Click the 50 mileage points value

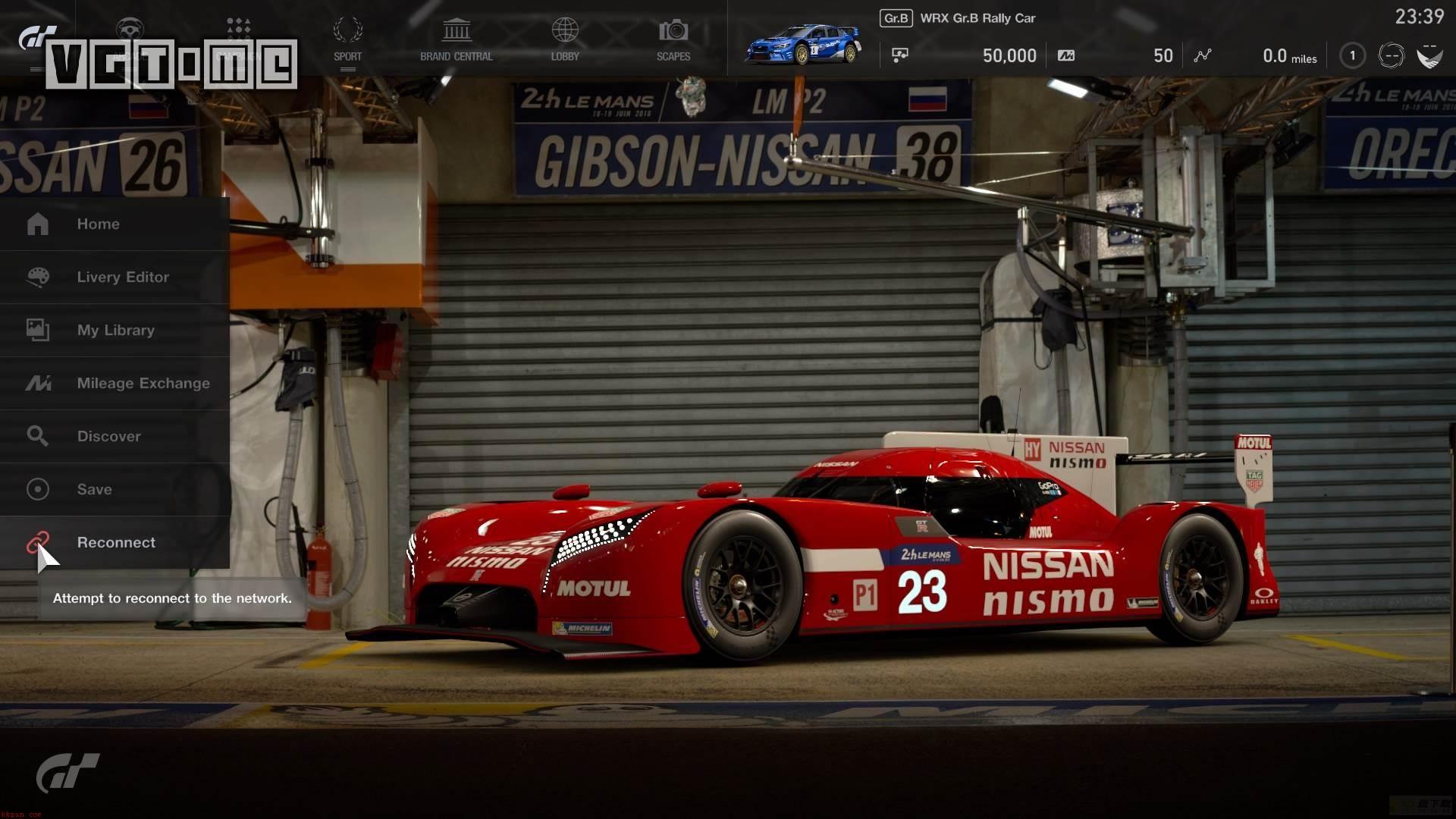coord(1163,55)
